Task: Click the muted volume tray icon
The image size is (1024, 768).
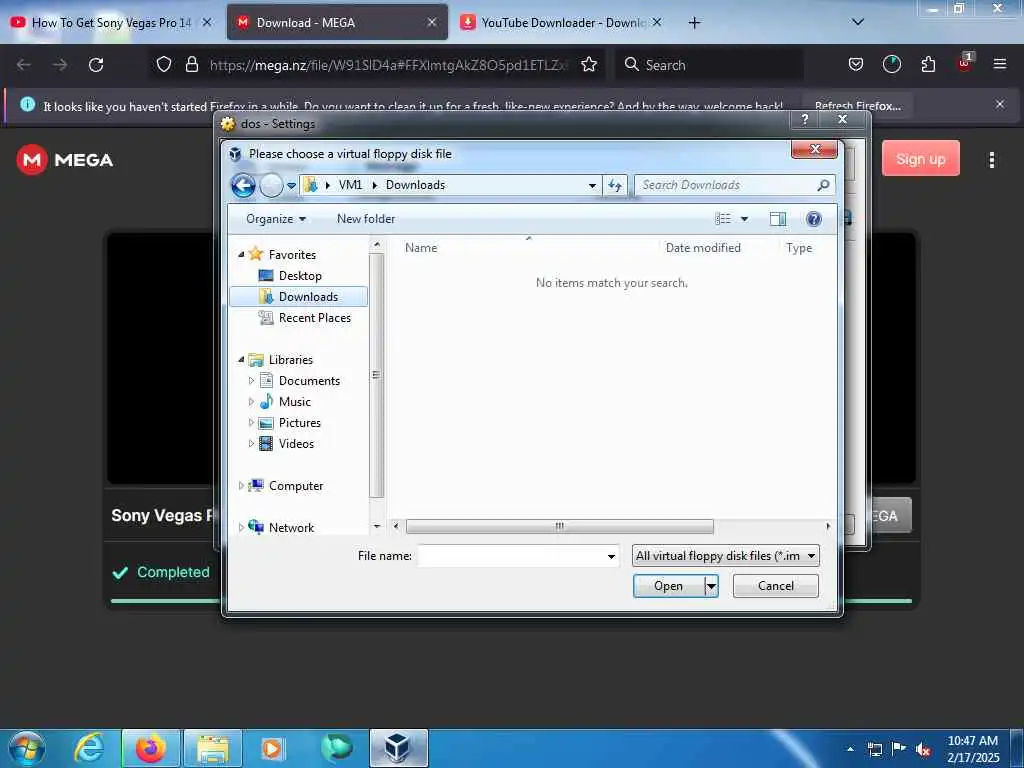Action: click(x=923, y=750)
